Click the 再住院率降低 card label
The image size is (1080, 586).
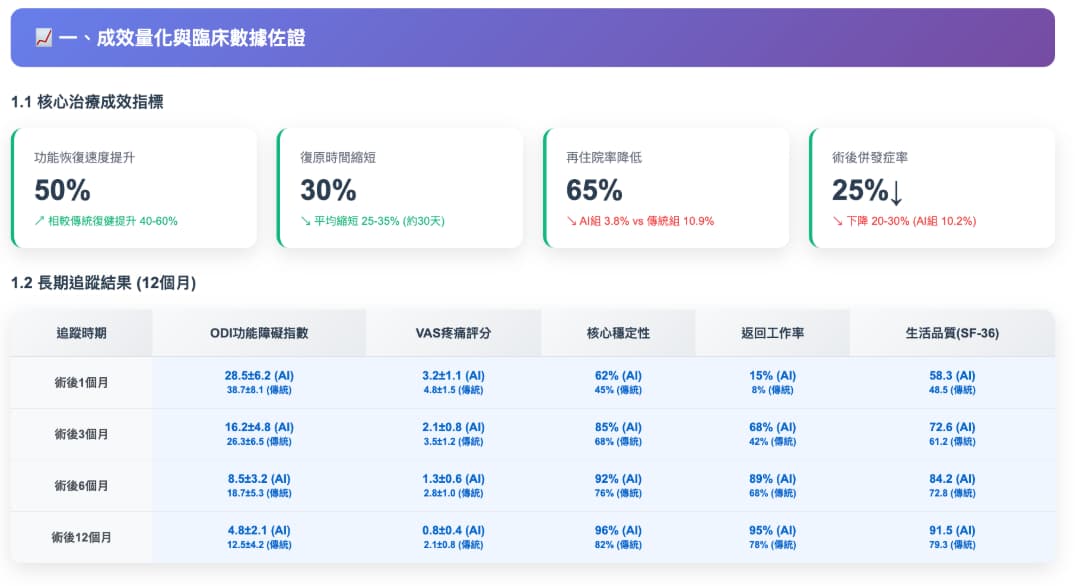tap(604, 158)
